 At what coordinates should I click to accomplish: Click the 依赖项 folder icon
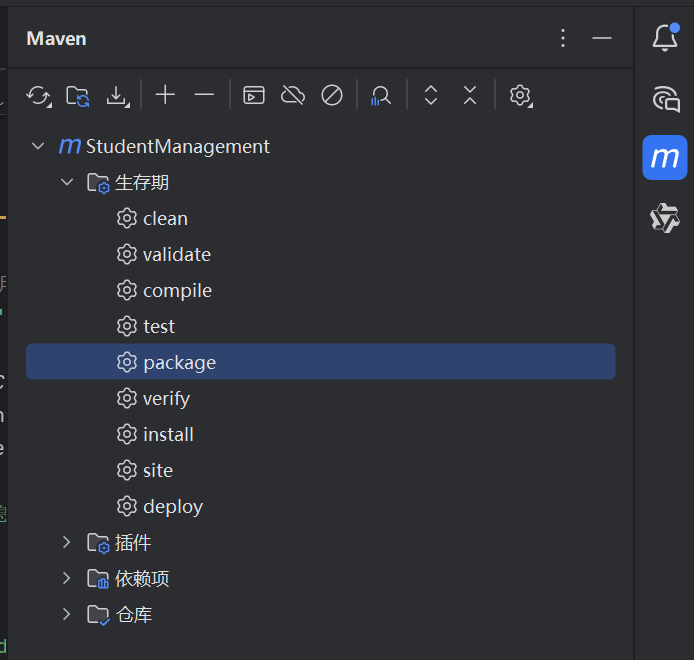(x=98, y=579)
